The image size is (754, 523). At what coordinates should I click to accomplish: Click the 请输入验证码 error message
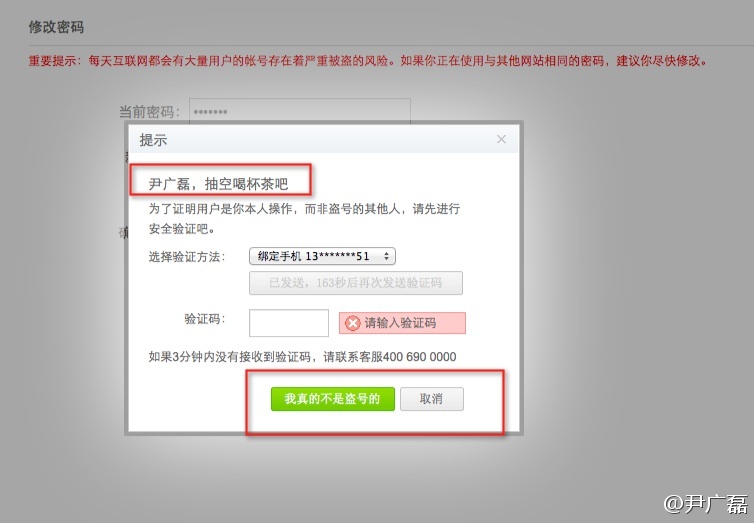coord(402,323)
